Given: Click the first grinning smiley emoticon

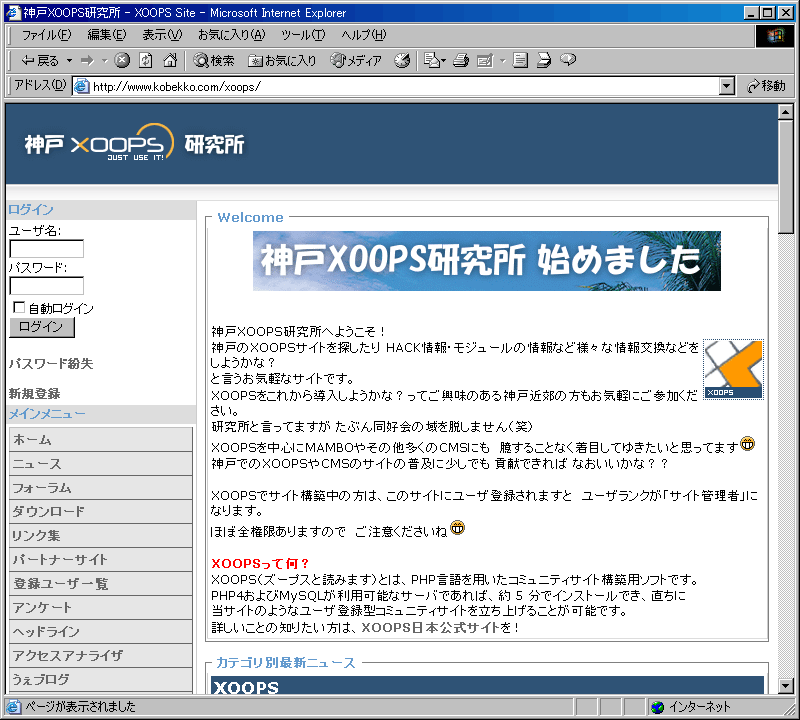Looking at the screenshot, I should (x=747, y=444).
